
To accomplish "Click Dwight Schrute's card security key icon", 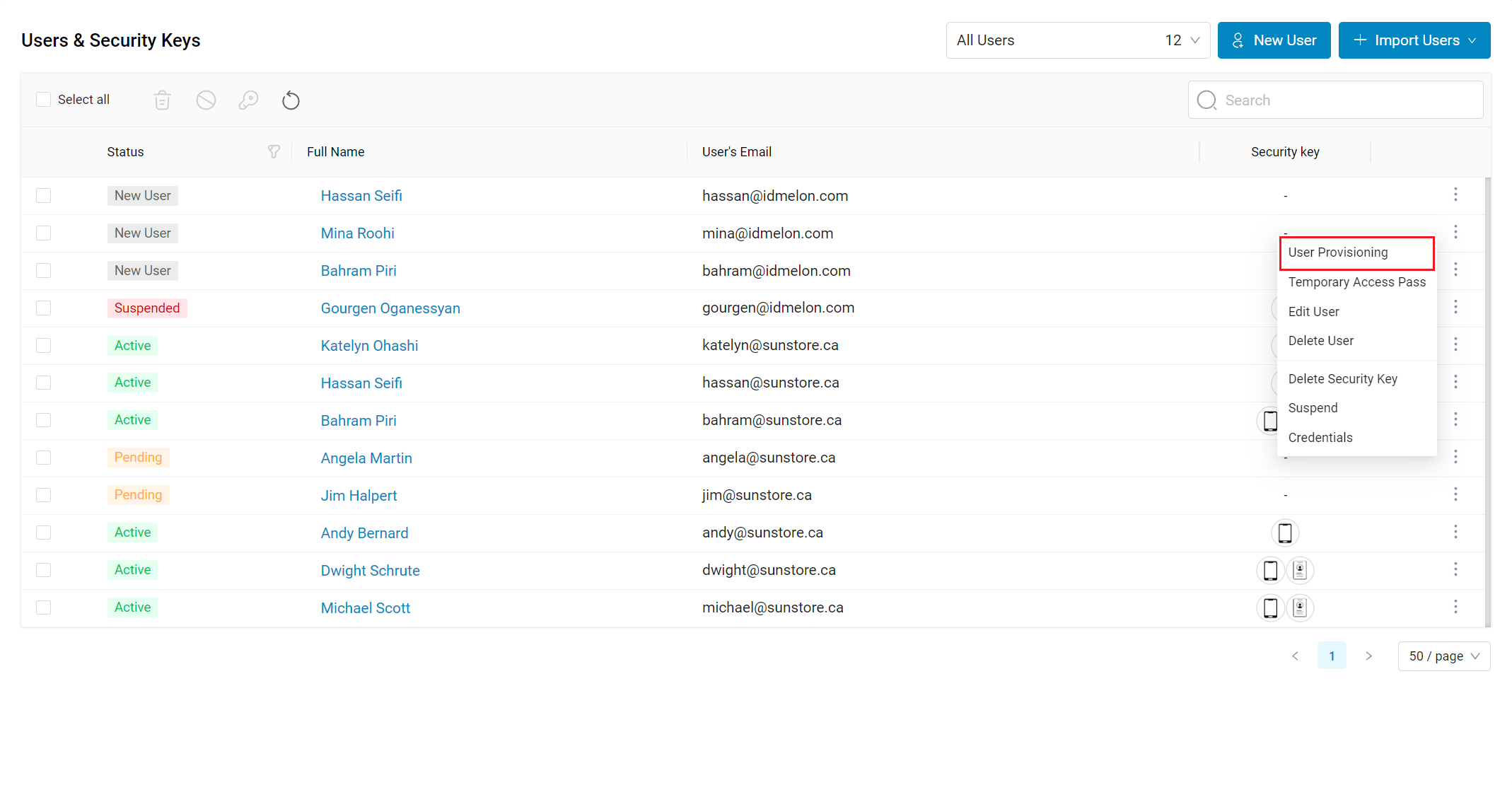I will 1300,570.
